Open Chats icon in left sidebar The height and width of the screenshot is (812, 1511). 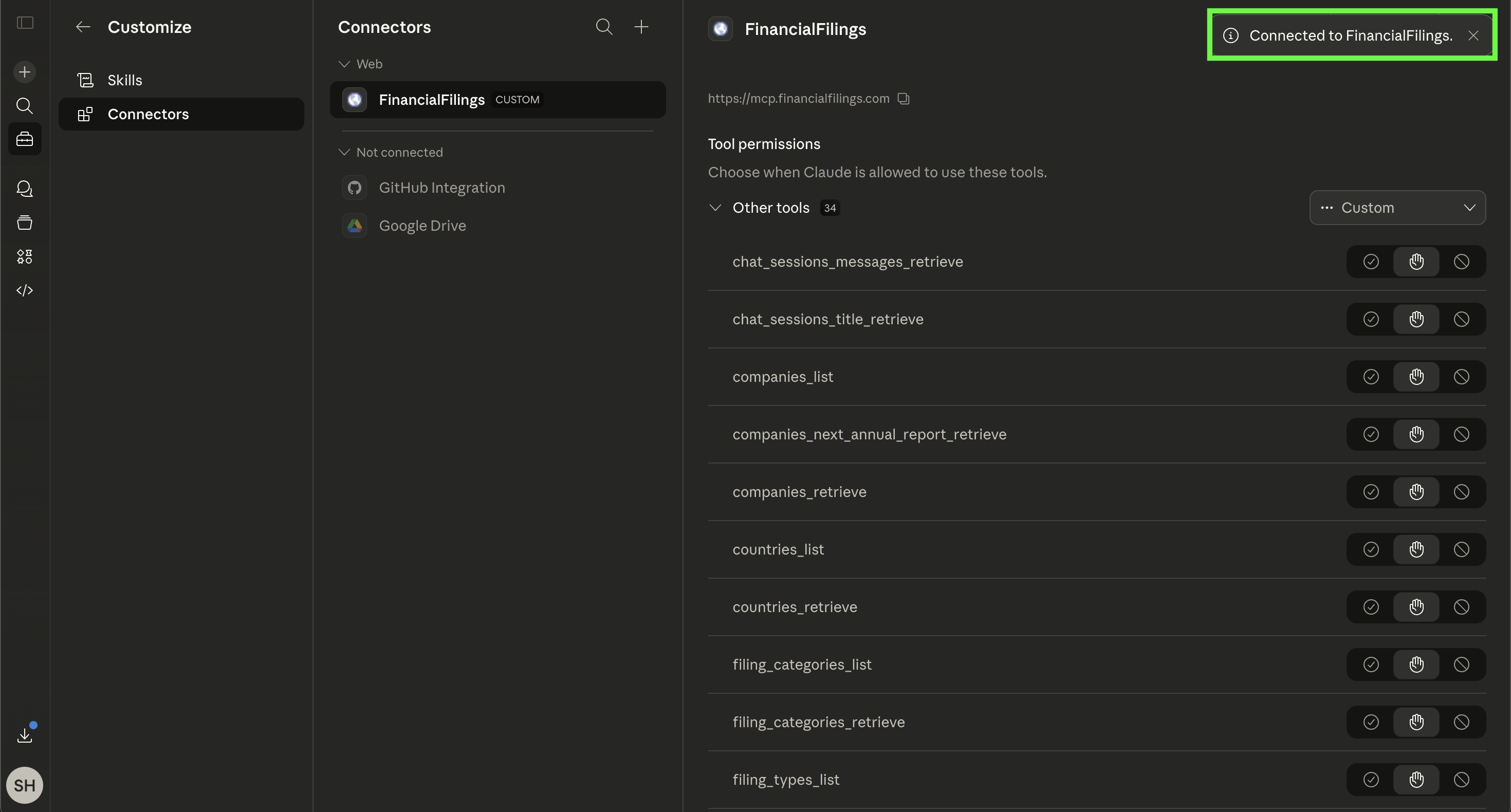pyautogui.click(x=25, y=188)
